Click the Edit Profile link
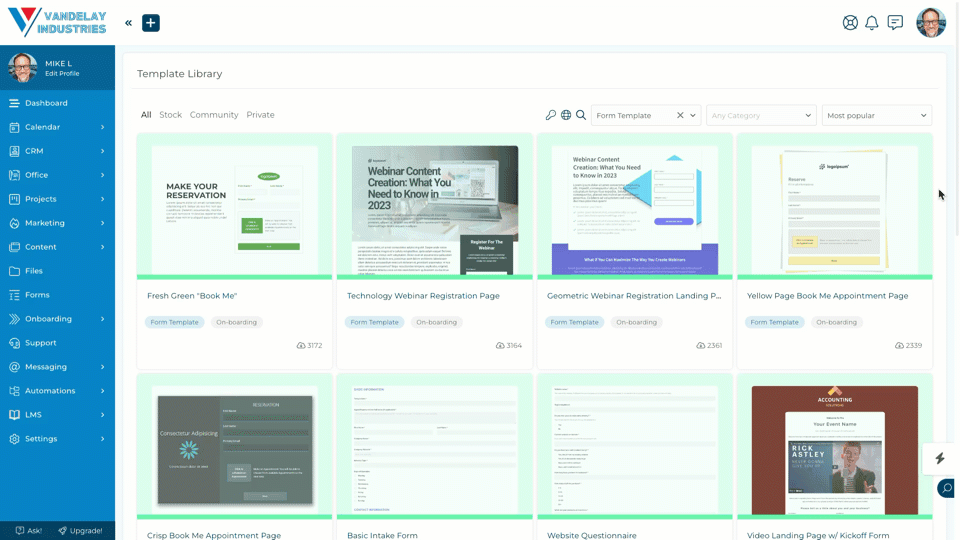Image resolution: width=960 pixels, height=540 pixels. [62, 73]
